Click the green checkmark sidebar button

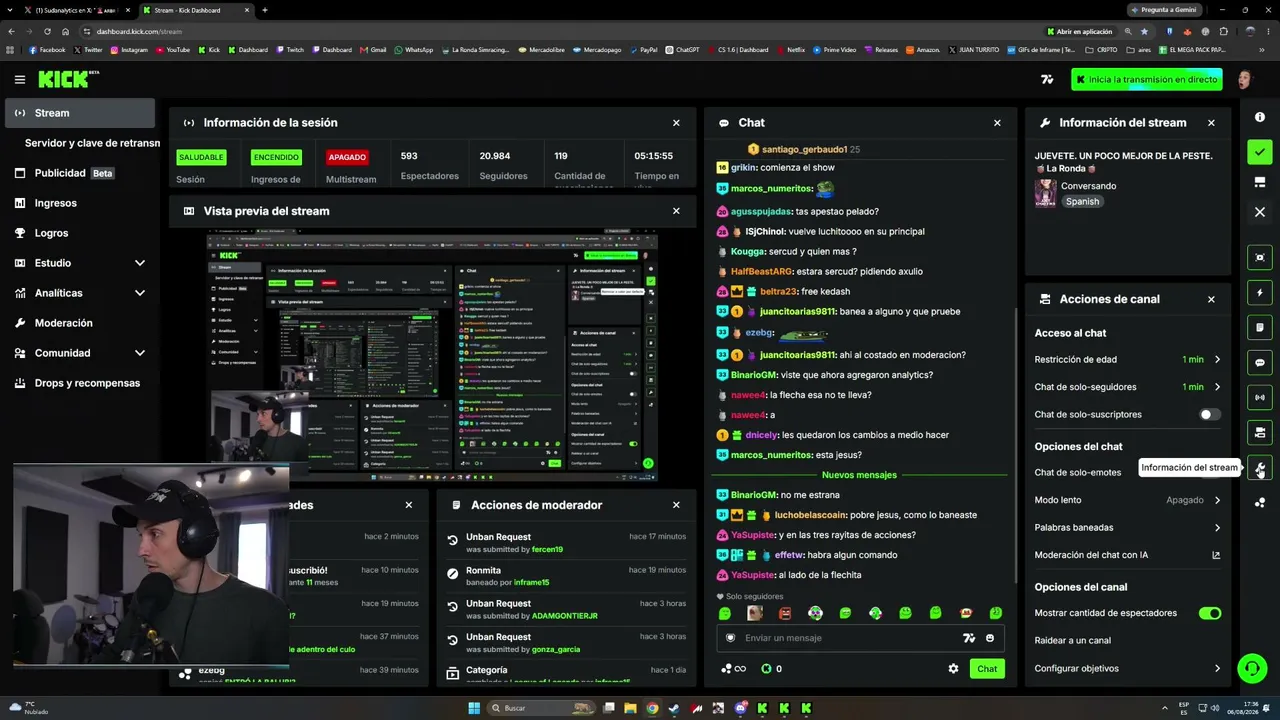point(1260,152)
